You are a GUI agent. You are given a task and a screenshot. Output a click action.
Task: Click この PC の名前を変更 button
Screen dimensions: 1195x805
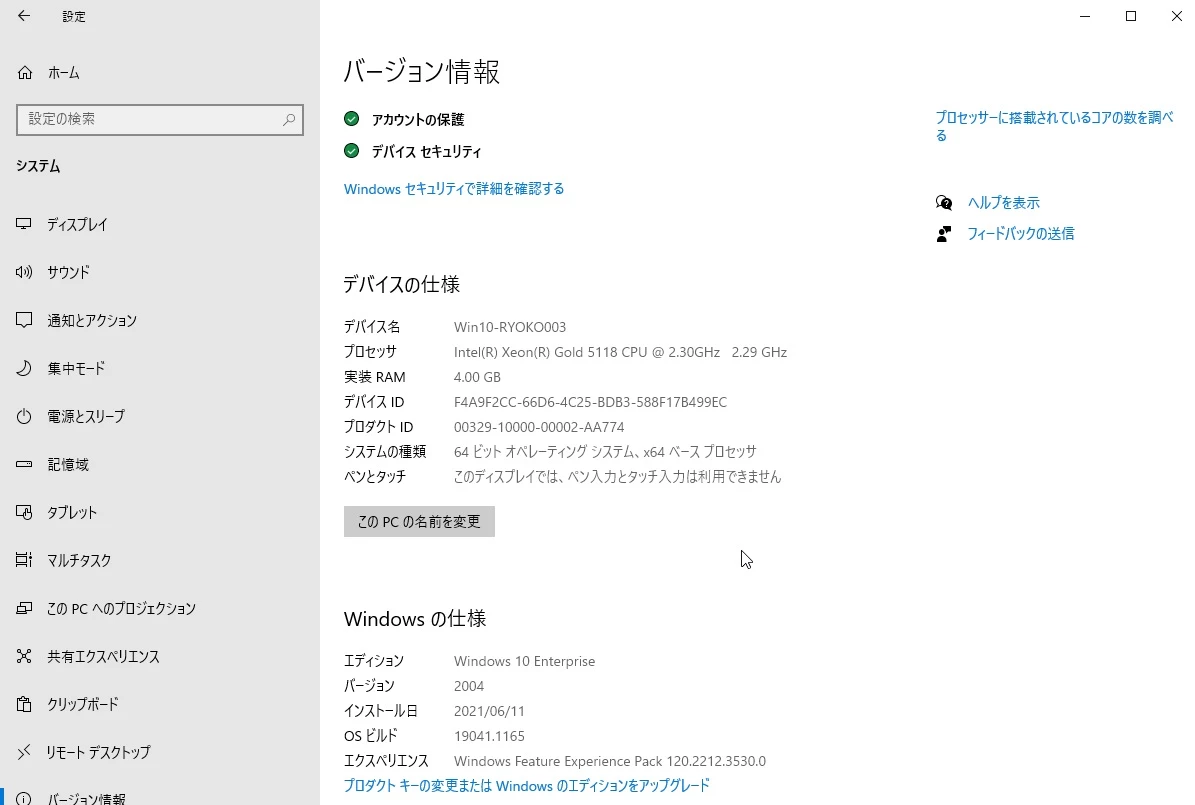click(419, 521)
